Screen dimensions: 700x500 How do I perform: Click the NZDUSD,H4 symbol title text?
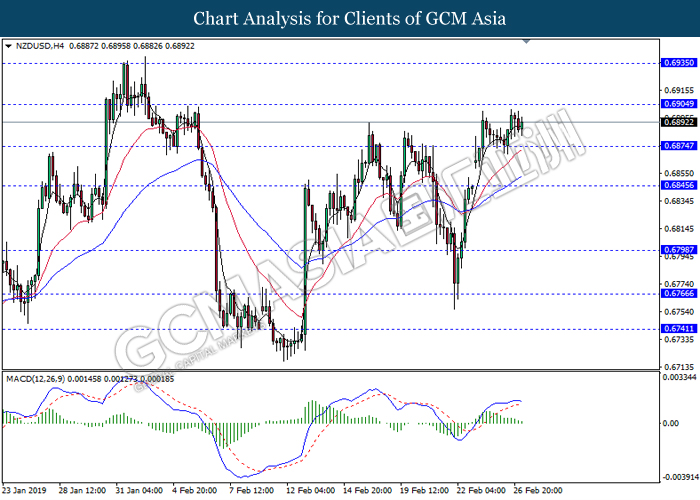pyautogui.click(x=40, y=46)
